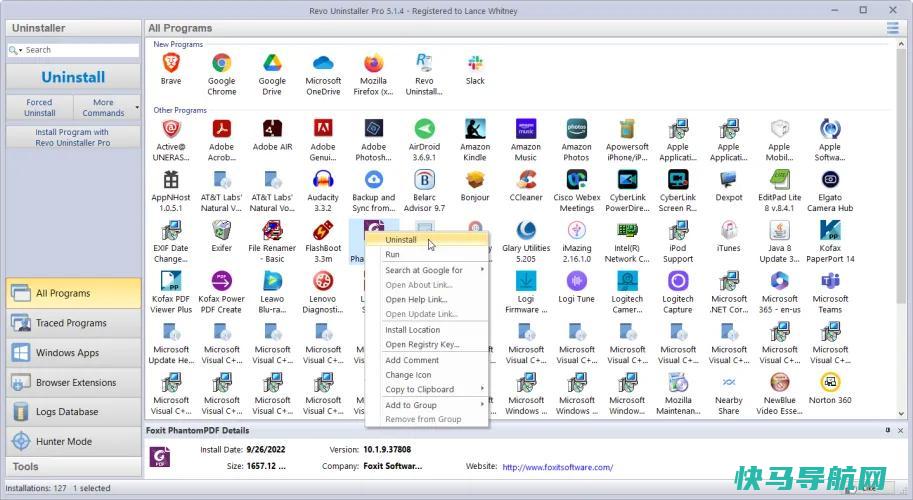Select the Microsoft Teams icon
The height and width of the screenshot is (500, 913).
pyautogui.click(x=830, y=281)
